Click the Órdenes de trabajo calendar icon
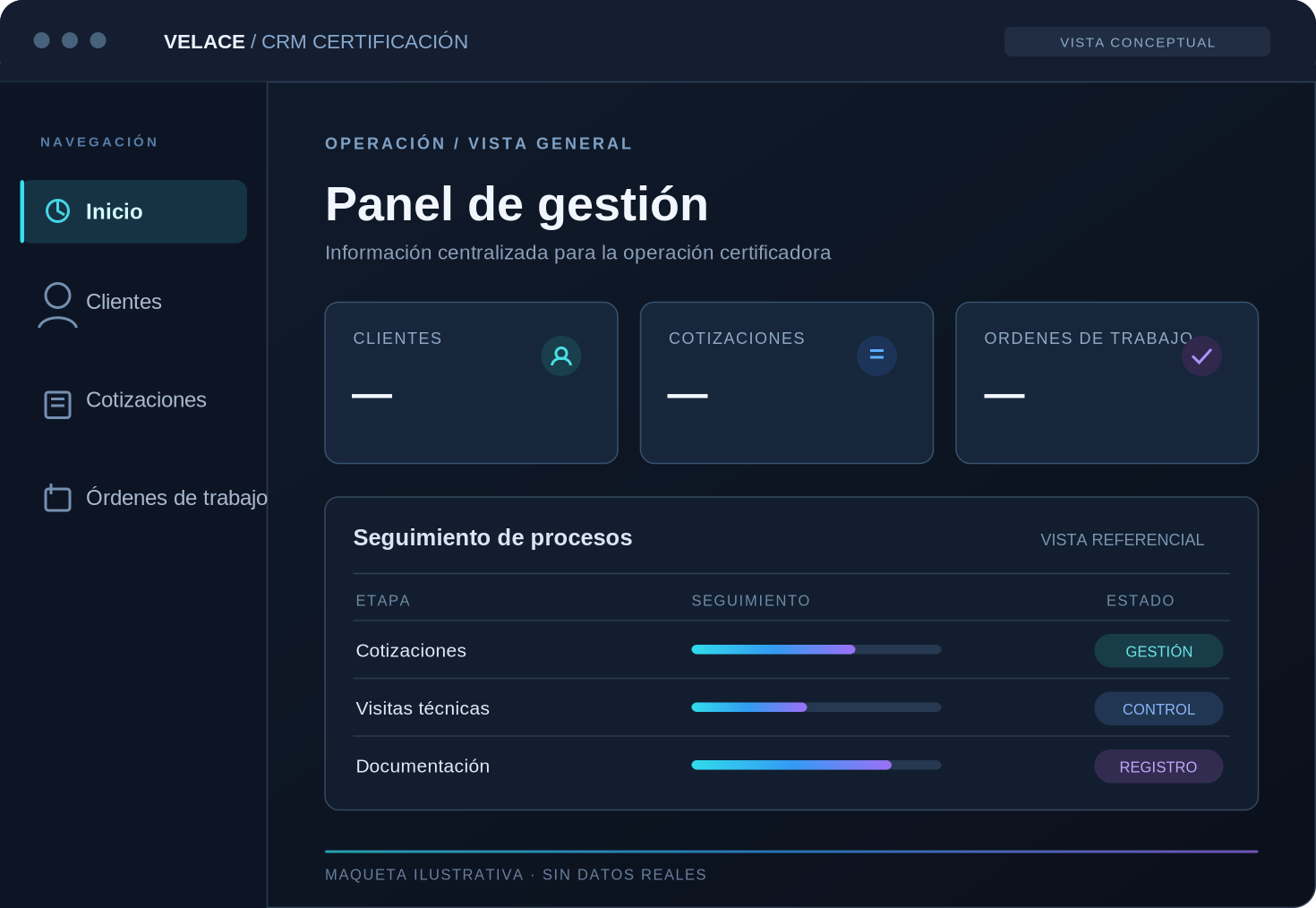1316x908 pixels. click(x=57, y=498)
